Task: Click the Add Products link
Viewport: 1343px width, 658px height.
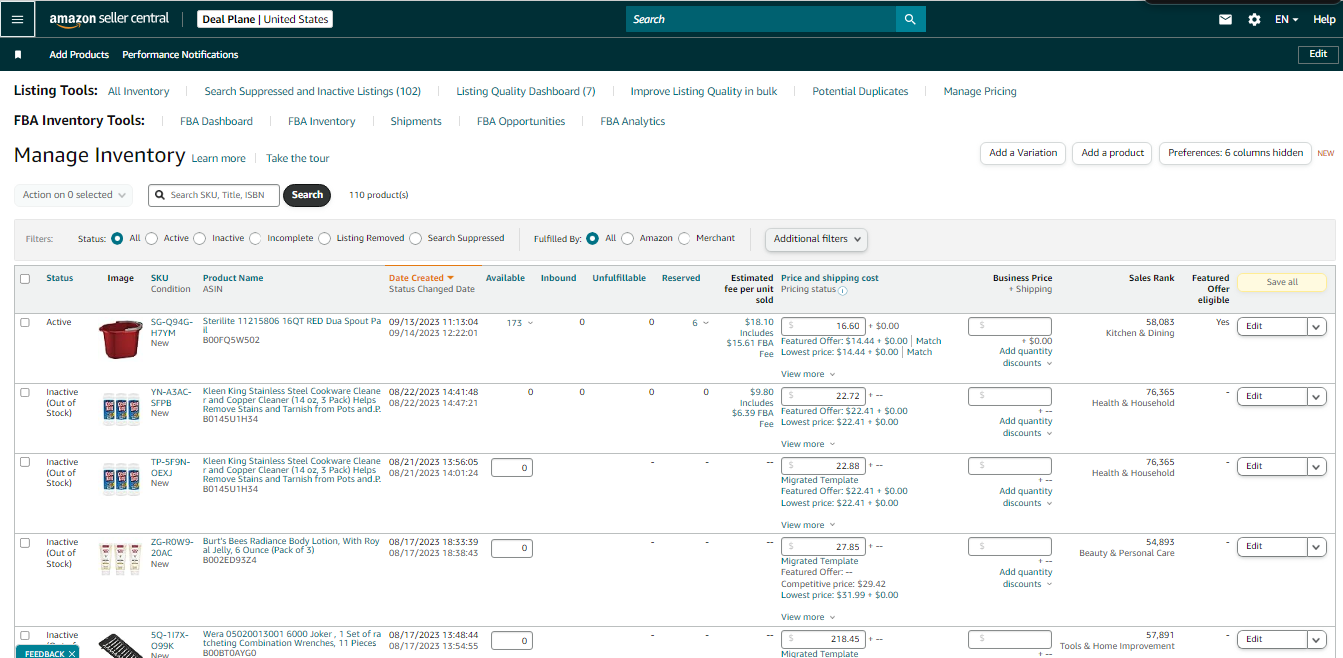Action: tap(79, 54)
